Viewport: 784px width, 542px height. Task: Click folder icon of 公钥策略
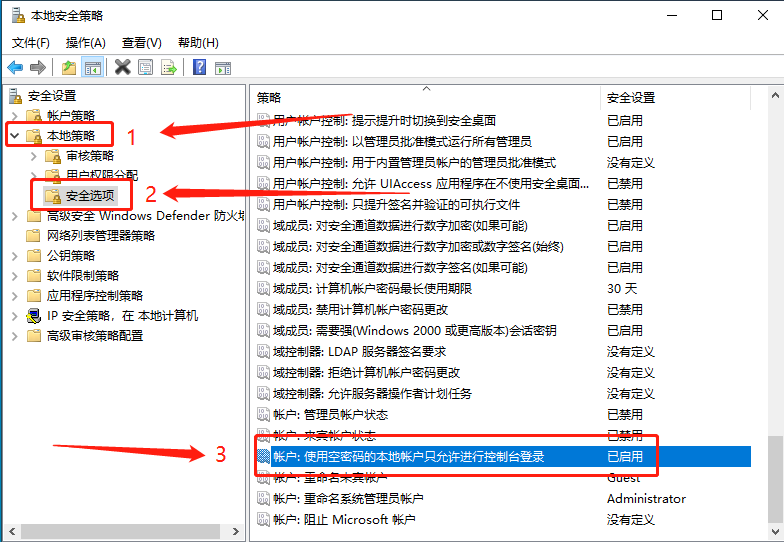[x=34, y=256]
